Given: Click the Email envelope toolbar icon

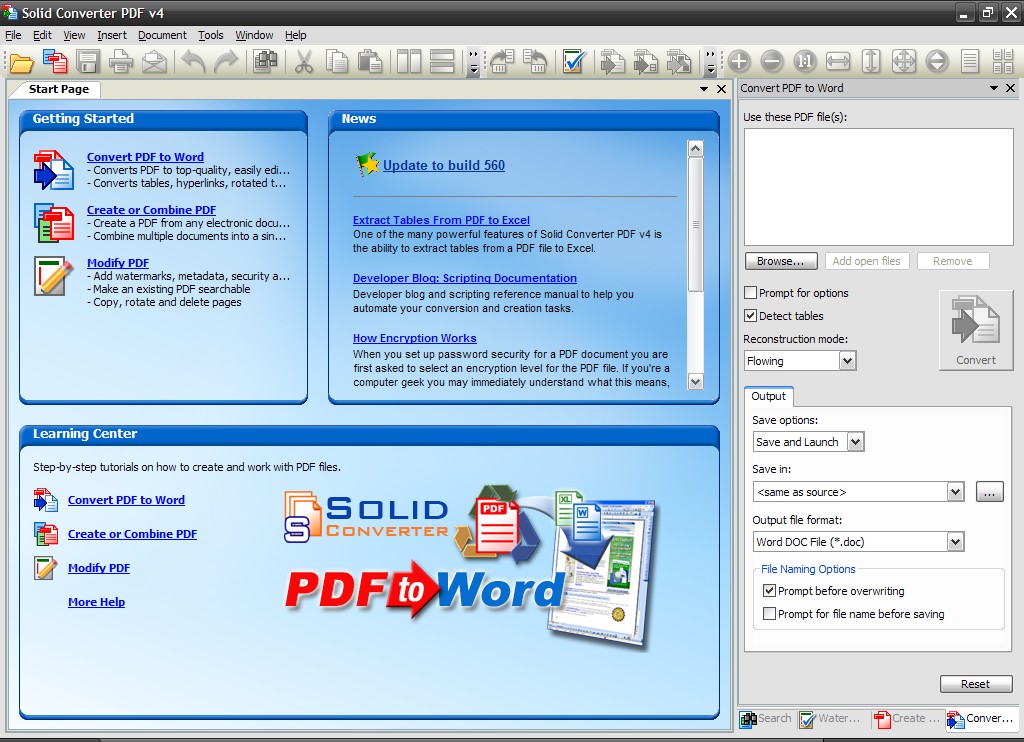Looking at the screenshot, I should point(154,62).
